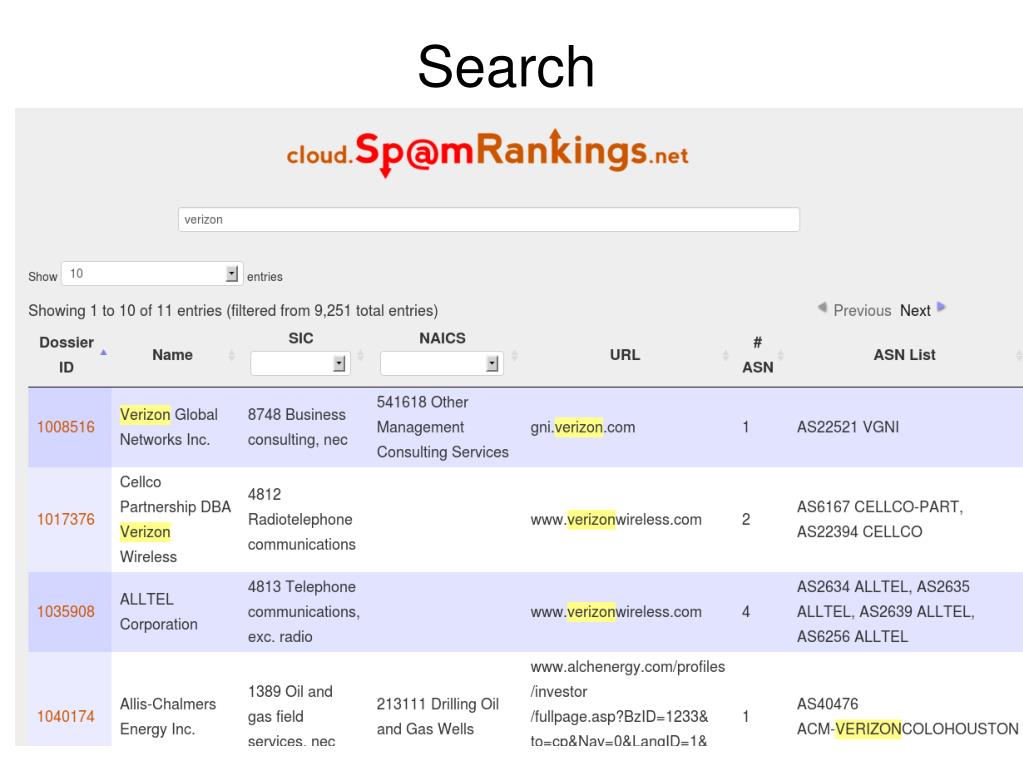Click the AS6167 CELLCO-PART ASN list
This screenshot has width=1023, height=767.
(879, 519)
